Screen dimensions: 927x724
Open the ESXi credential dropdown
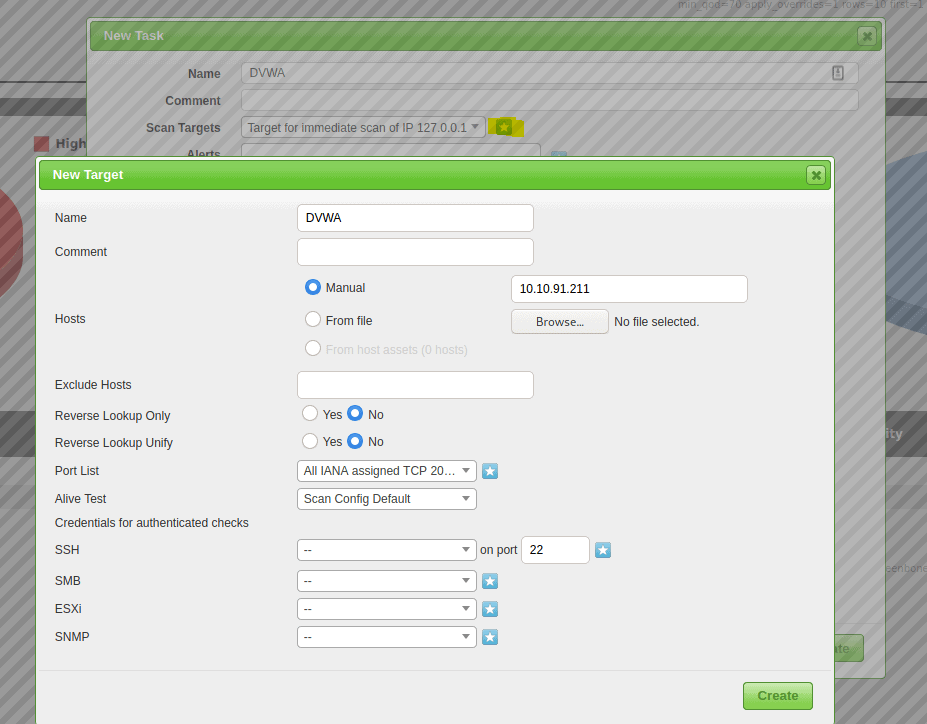(387, 609)
